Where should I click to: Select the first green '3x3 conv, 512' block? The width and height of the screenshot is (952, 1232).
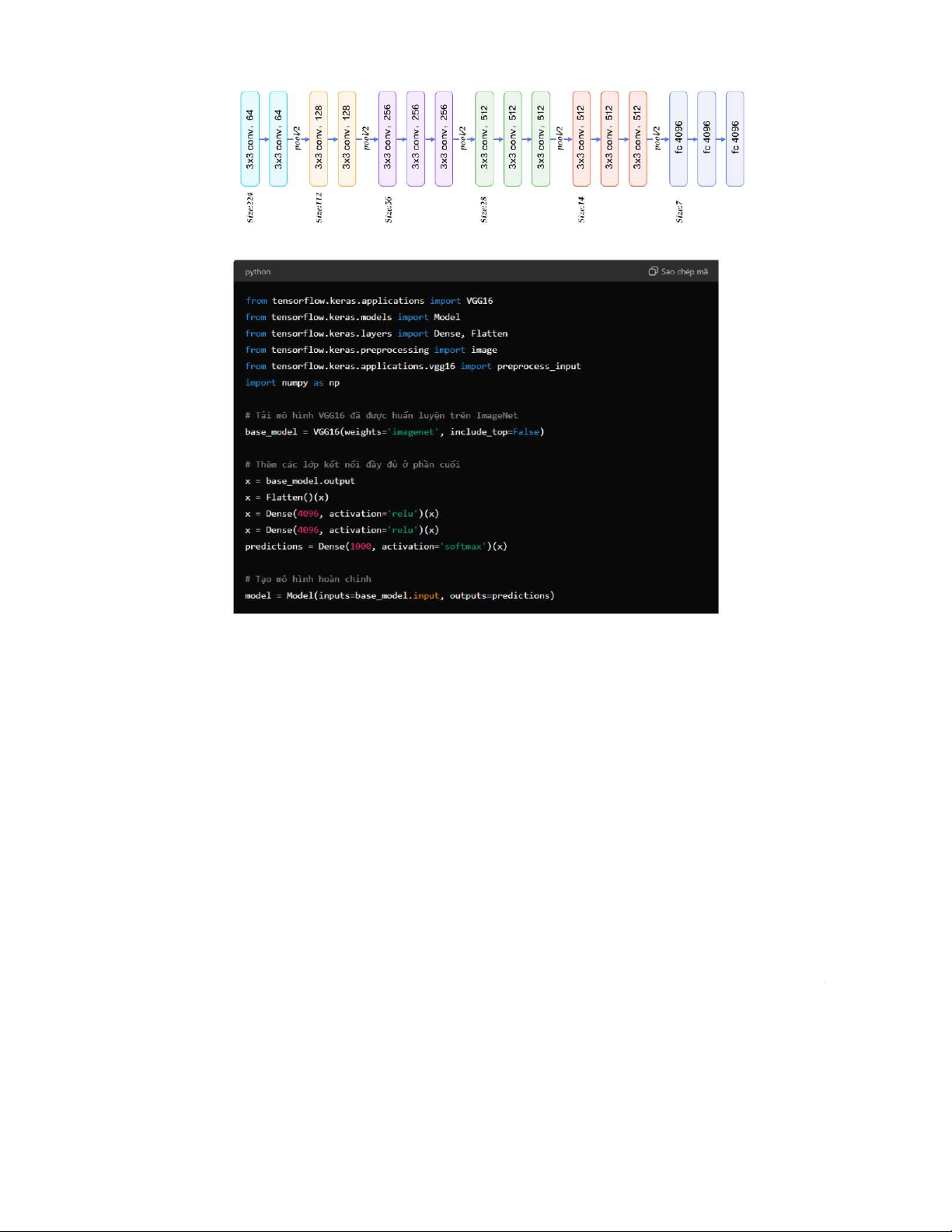(484, 139)
